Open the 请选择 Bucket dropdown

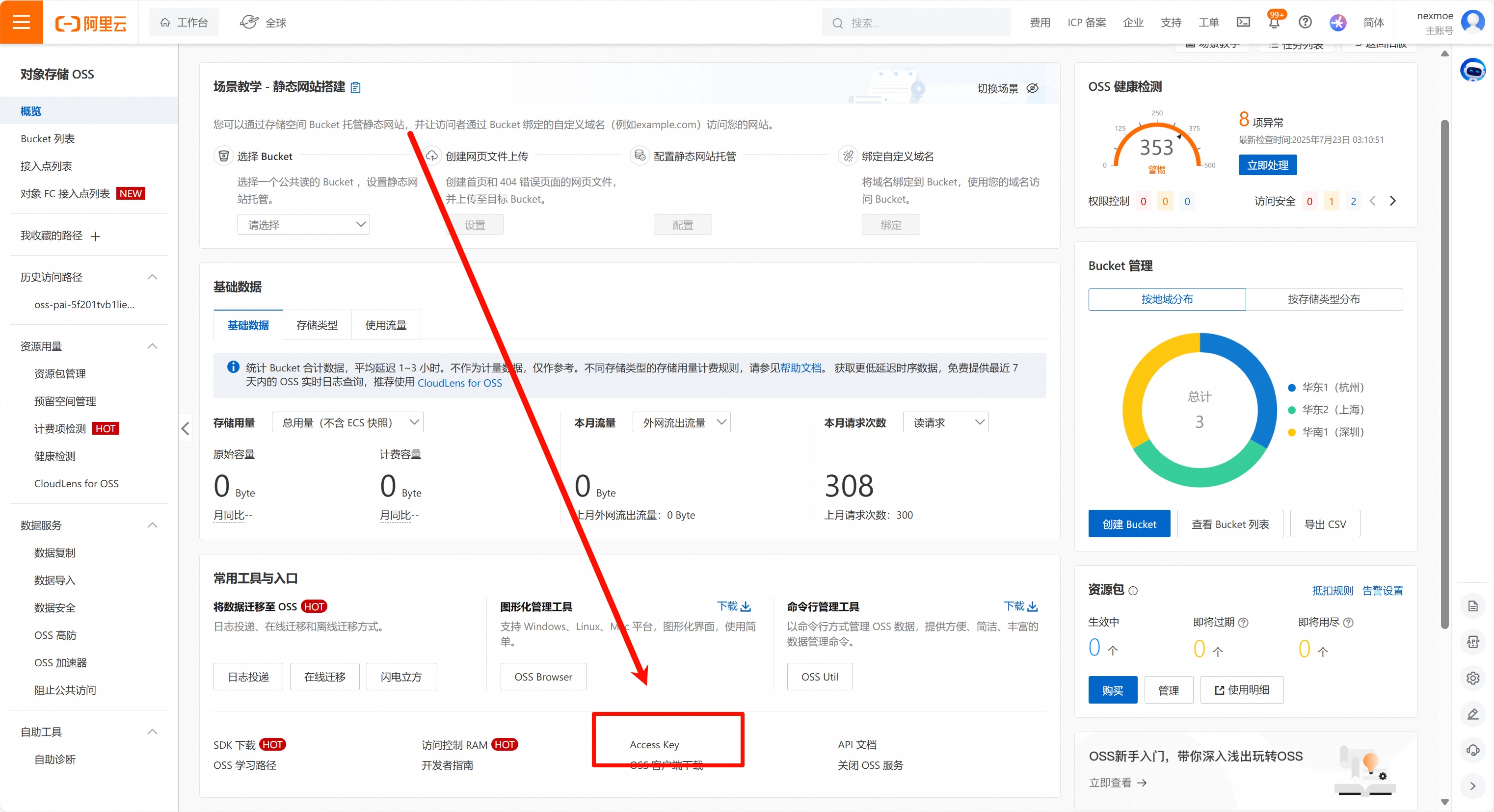click(x=303, y=225)
